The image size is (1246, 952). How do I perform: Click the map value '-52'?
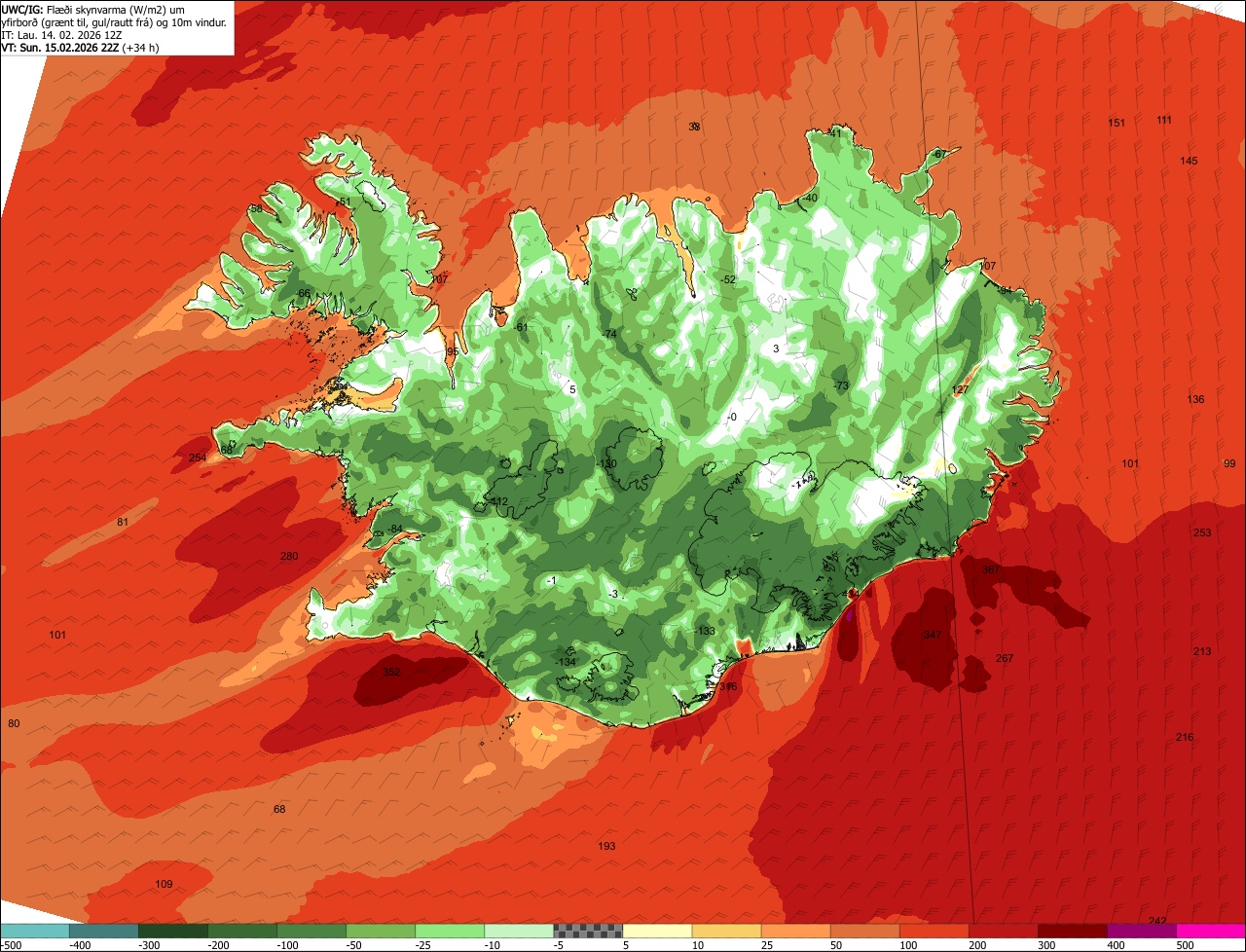(x=727, y=279)
